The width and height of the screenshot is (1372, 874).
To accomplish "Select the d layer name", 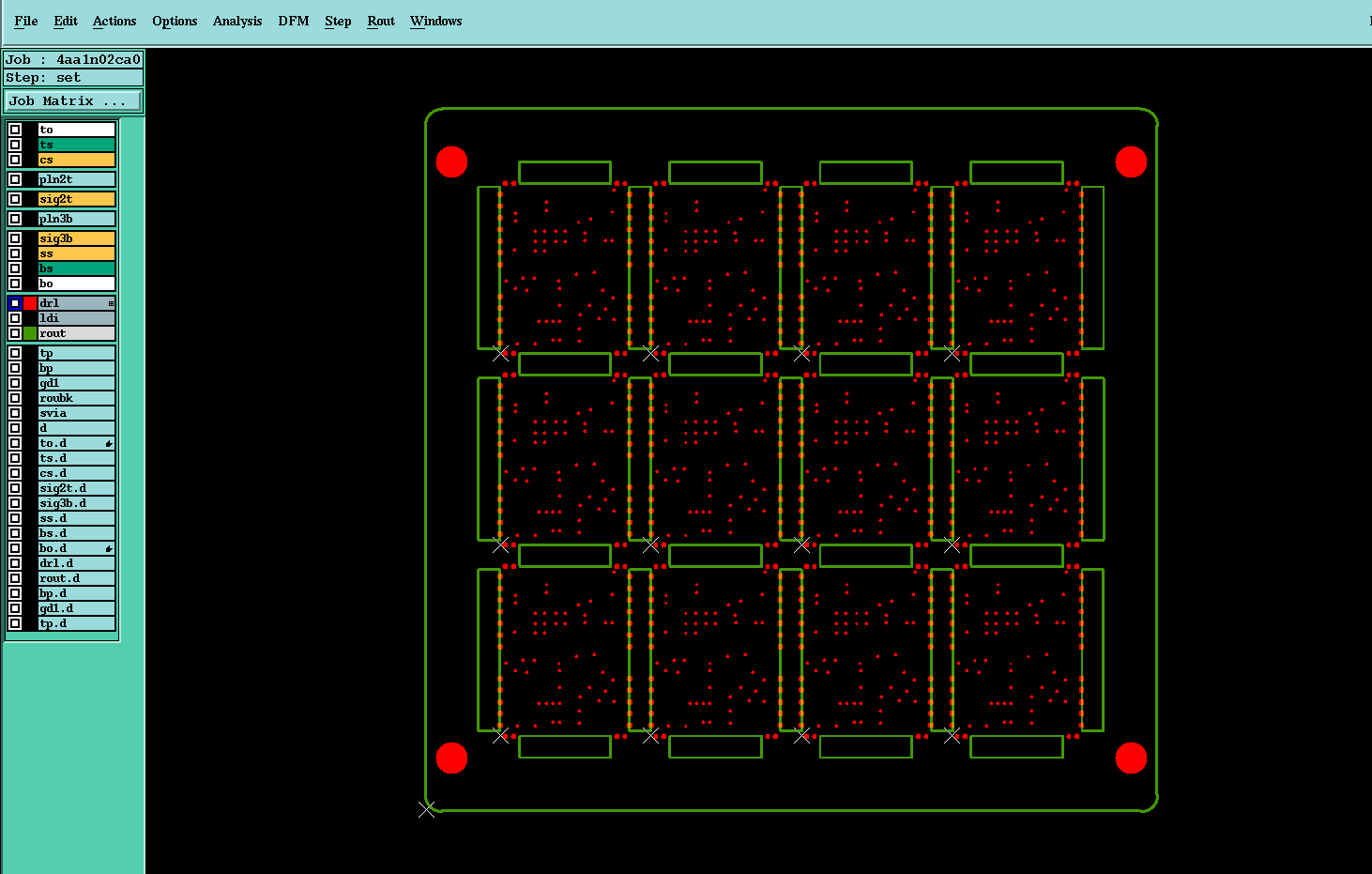I will (77, 428).
